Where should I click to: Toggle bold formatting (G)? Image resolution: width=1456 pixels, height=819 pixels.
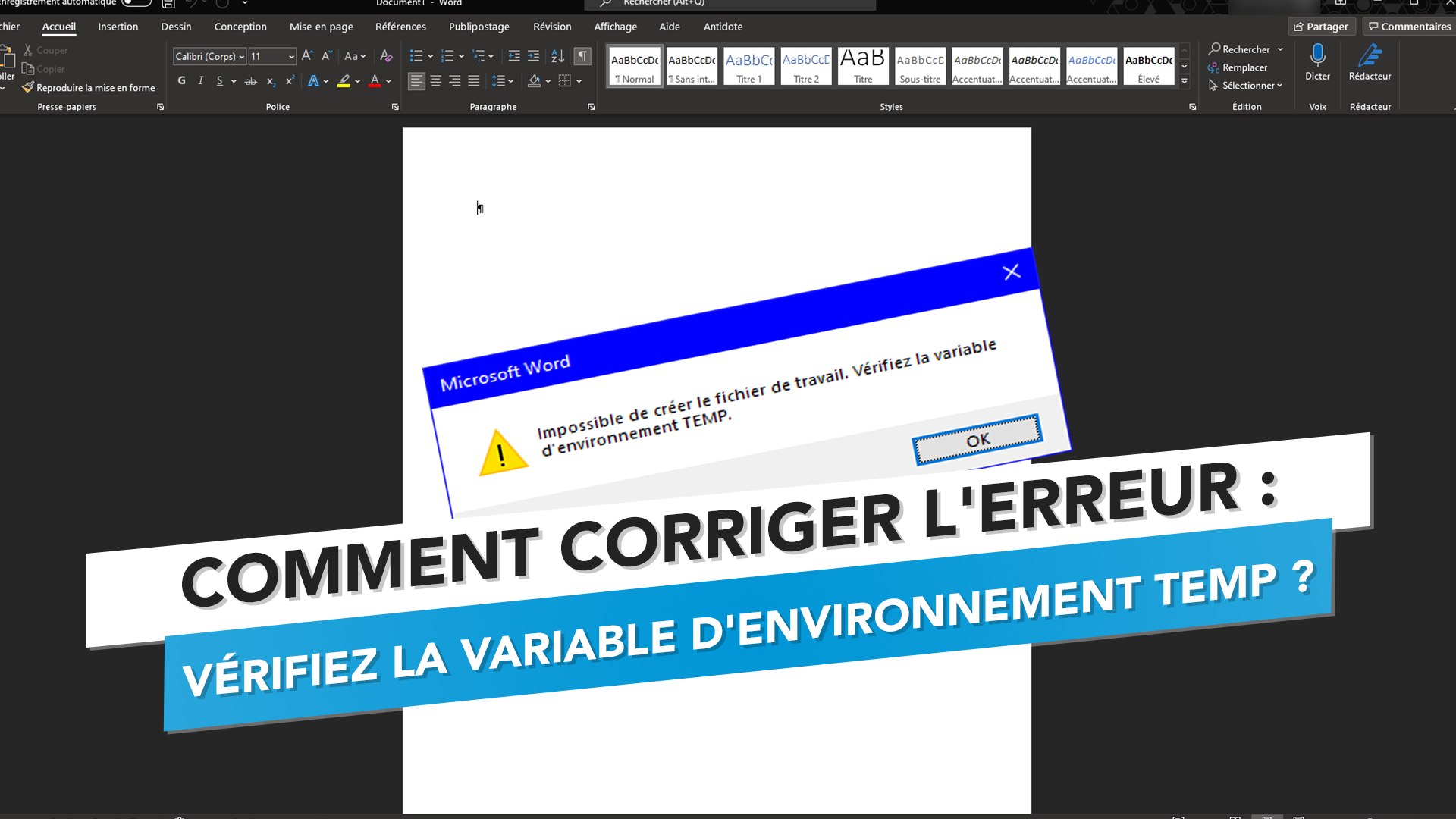pos(181,81)
